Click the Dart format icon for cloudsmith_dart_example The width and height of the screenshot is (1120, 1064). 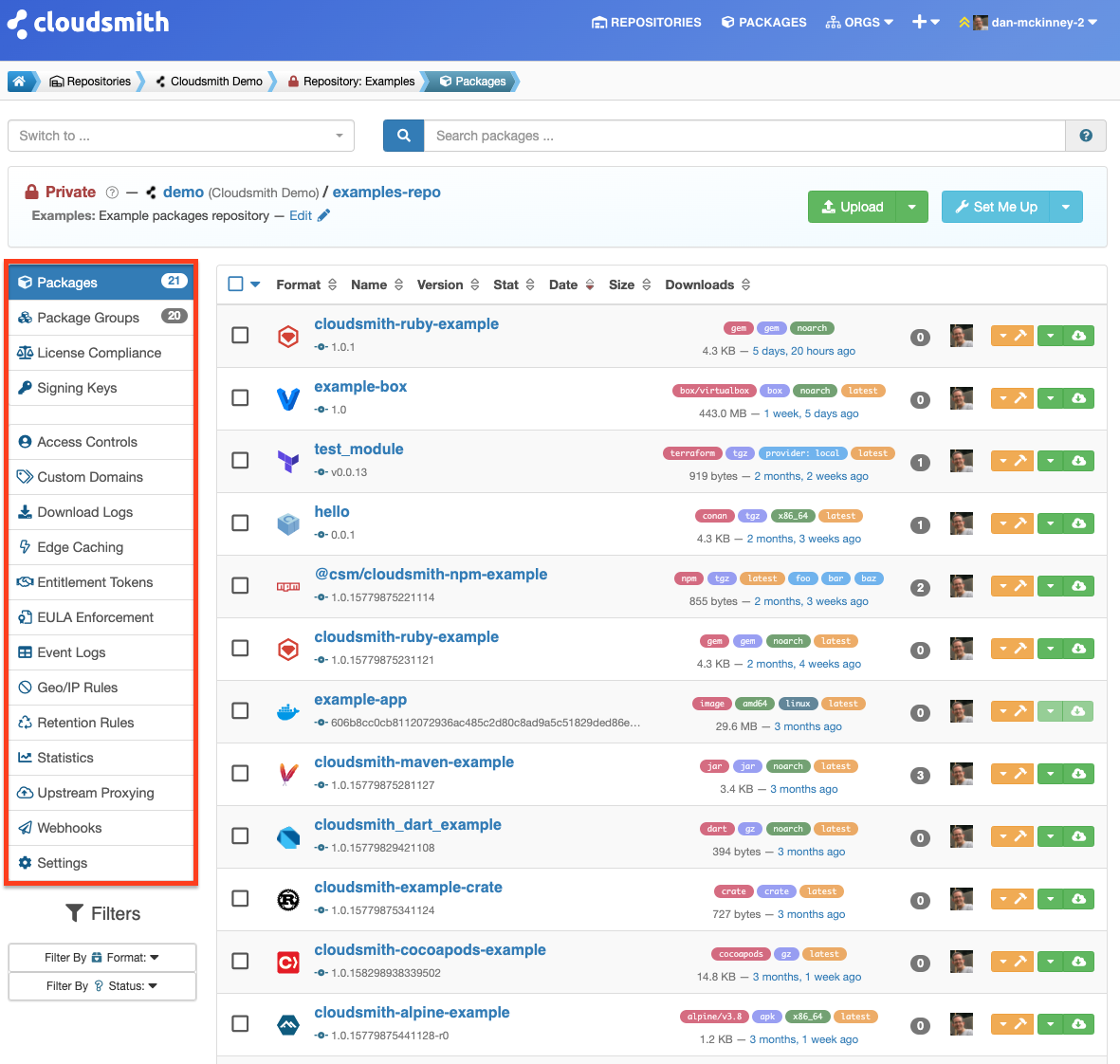(x=288, y=836)
